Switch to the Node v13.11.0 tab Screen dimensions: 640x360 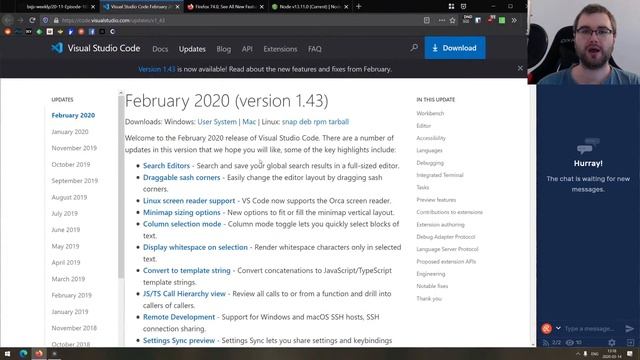[x=309, y=7]
